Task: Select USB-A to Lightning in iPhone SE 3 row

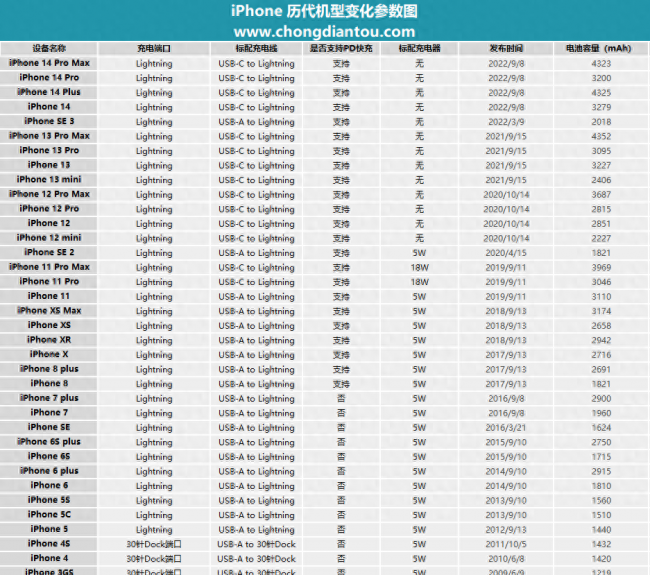Action: click(x=256, y=122)
